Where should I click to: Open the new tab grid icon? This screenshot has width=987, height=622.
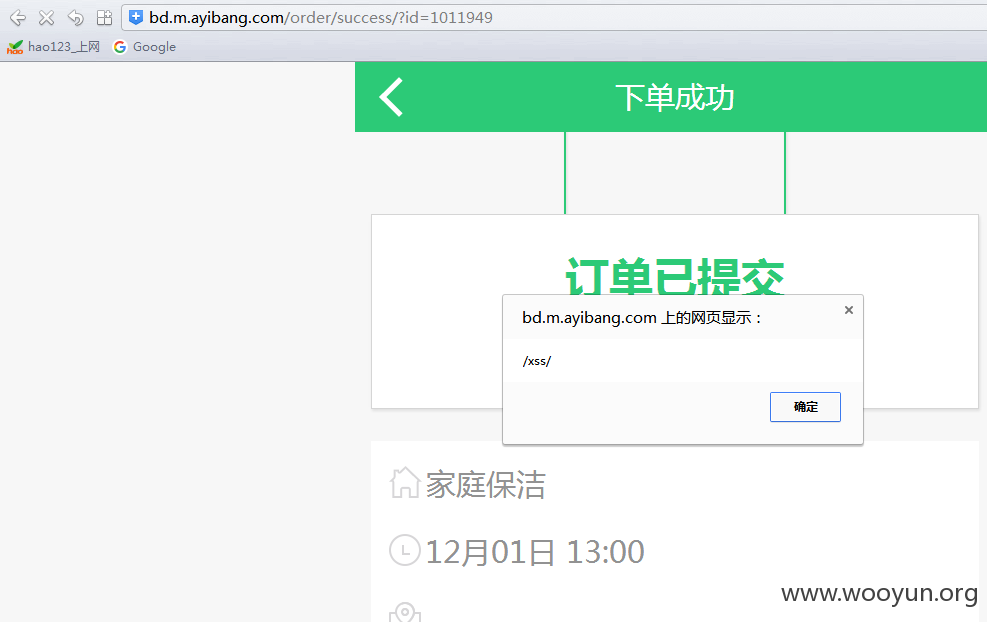click(x=104, y=18)
